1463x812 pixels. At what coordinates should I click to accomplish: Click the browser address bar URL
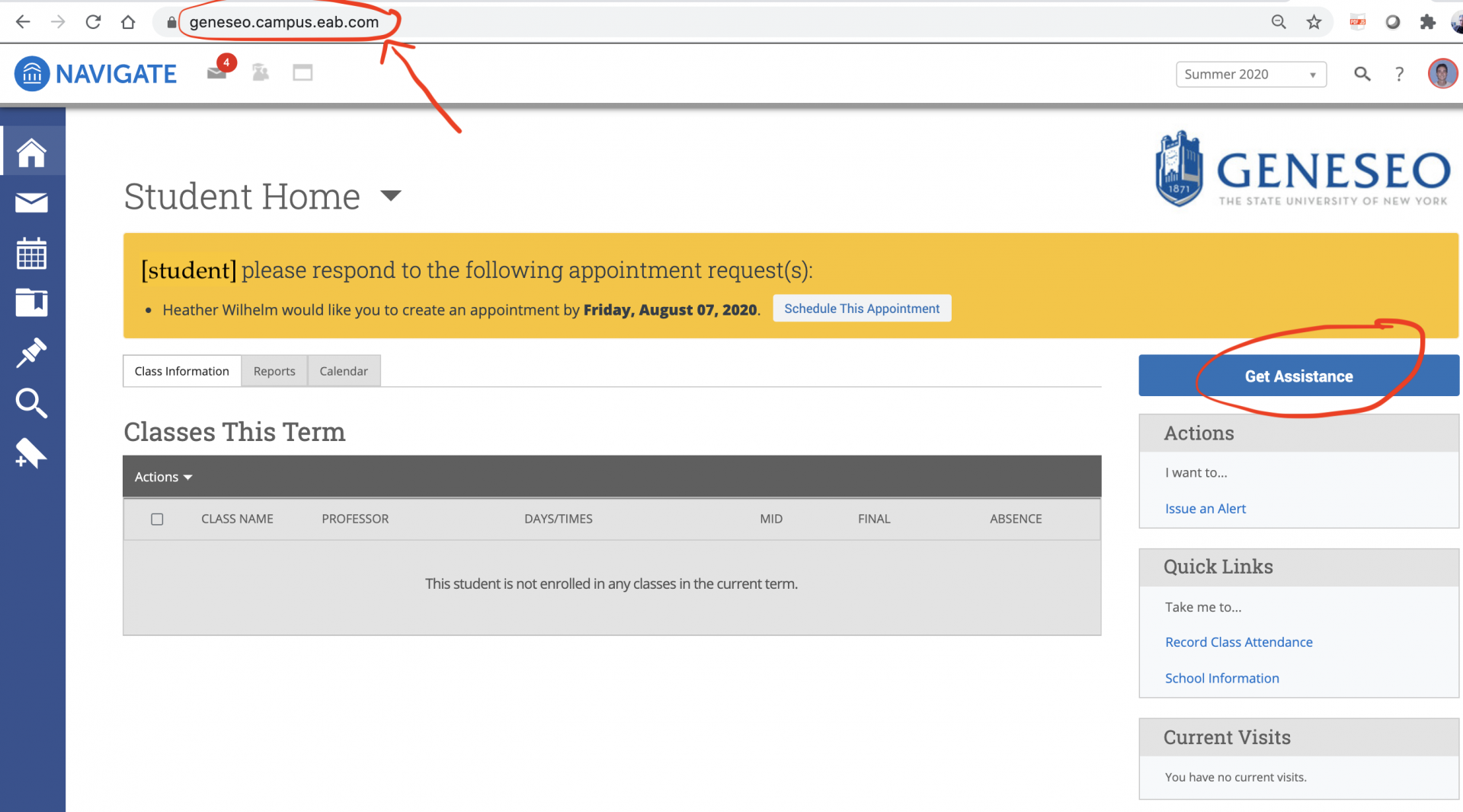[283, 22]
